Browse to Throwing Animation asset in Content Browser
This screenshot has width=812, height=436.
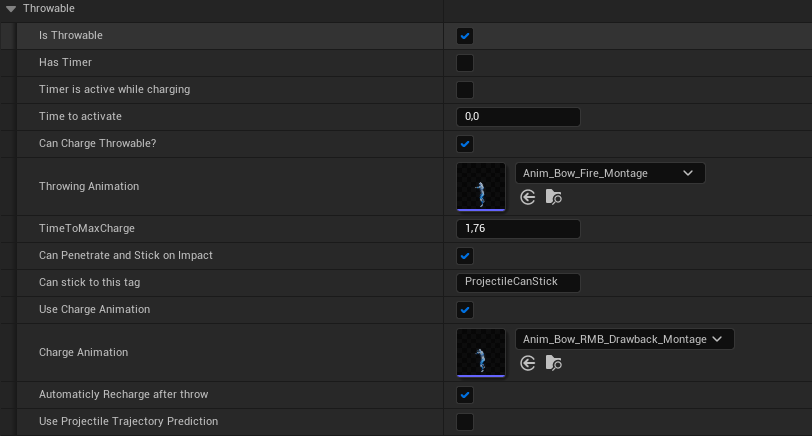[x=554, y=198]
